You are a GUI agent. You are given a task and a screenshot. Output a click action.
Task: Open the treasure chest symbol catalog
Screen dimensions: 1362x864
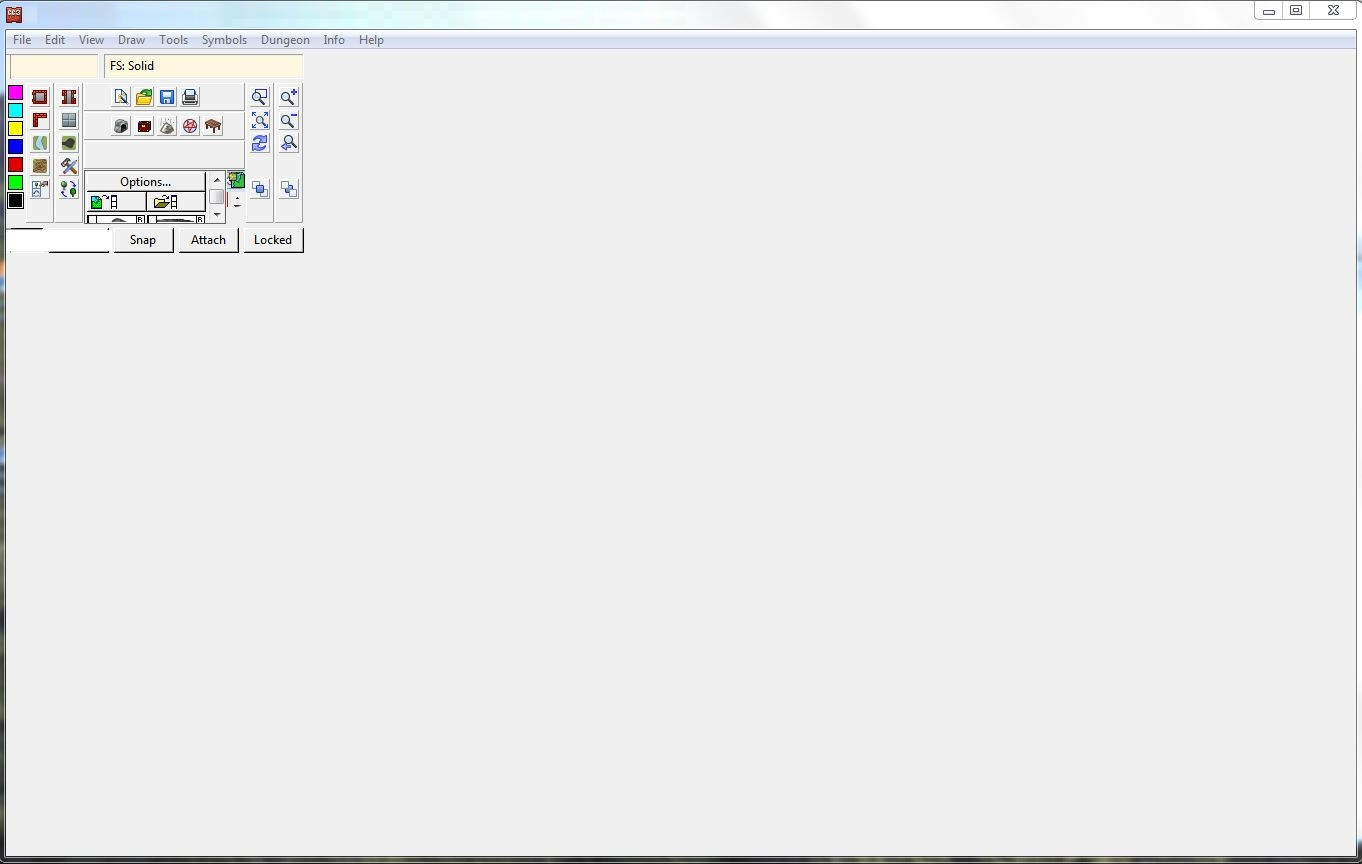144,126
